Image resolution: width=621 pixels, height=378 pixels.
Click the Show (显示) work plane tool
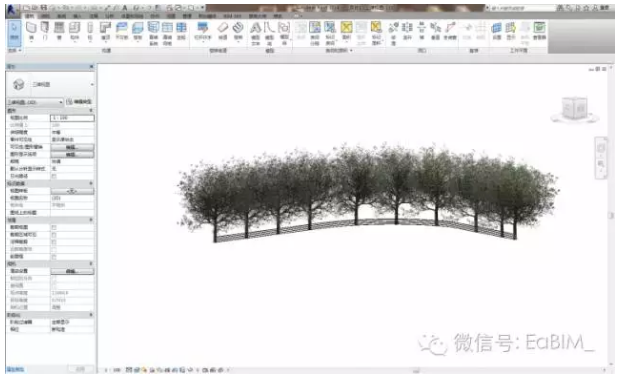point(511,32)
